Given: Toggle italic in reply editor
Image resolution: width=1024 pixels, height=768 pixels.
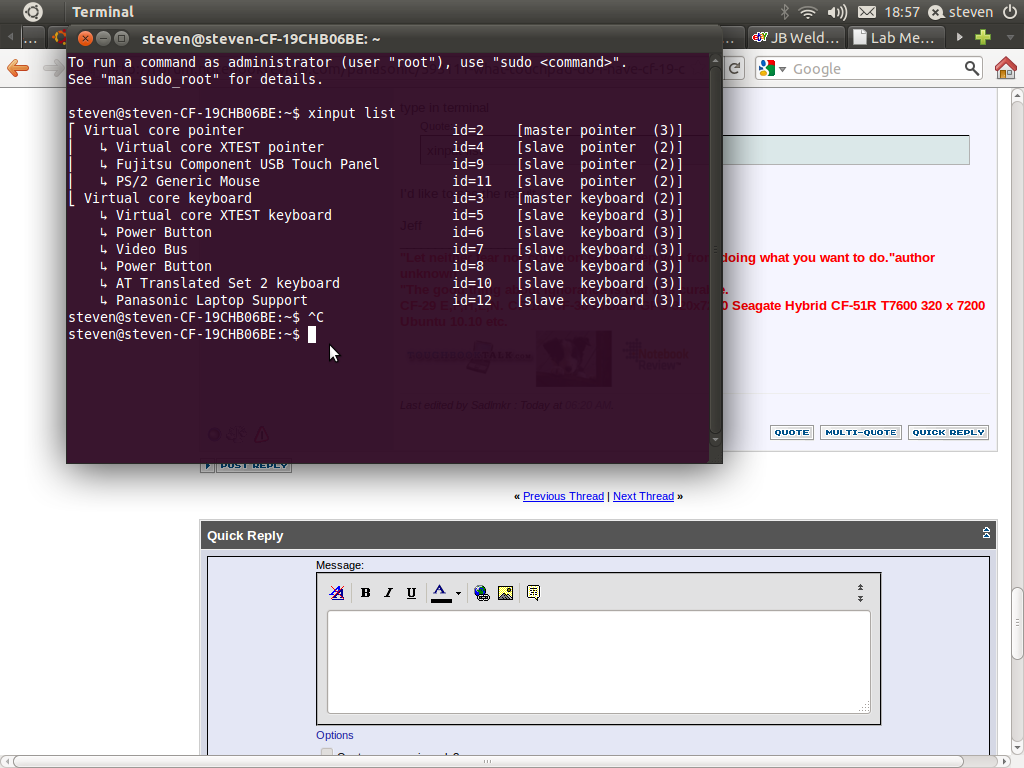Looking at the screenshot, I should coord(389,592).
